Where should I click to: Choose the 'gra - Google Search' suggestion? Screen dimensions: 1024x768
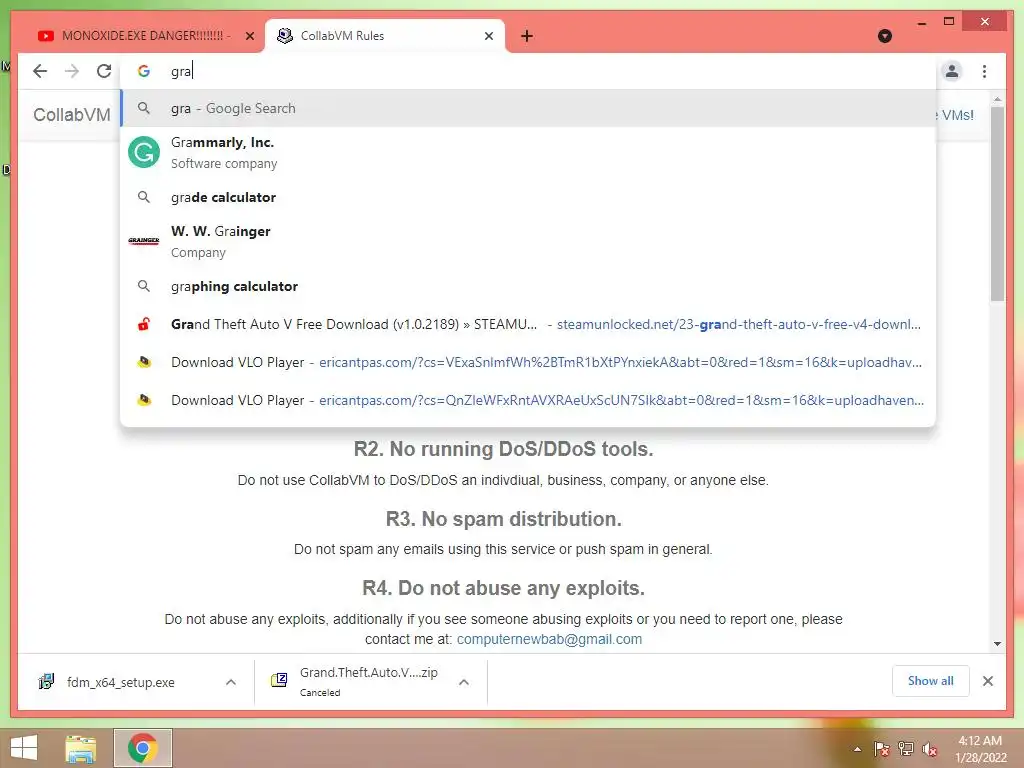(528, 108)
